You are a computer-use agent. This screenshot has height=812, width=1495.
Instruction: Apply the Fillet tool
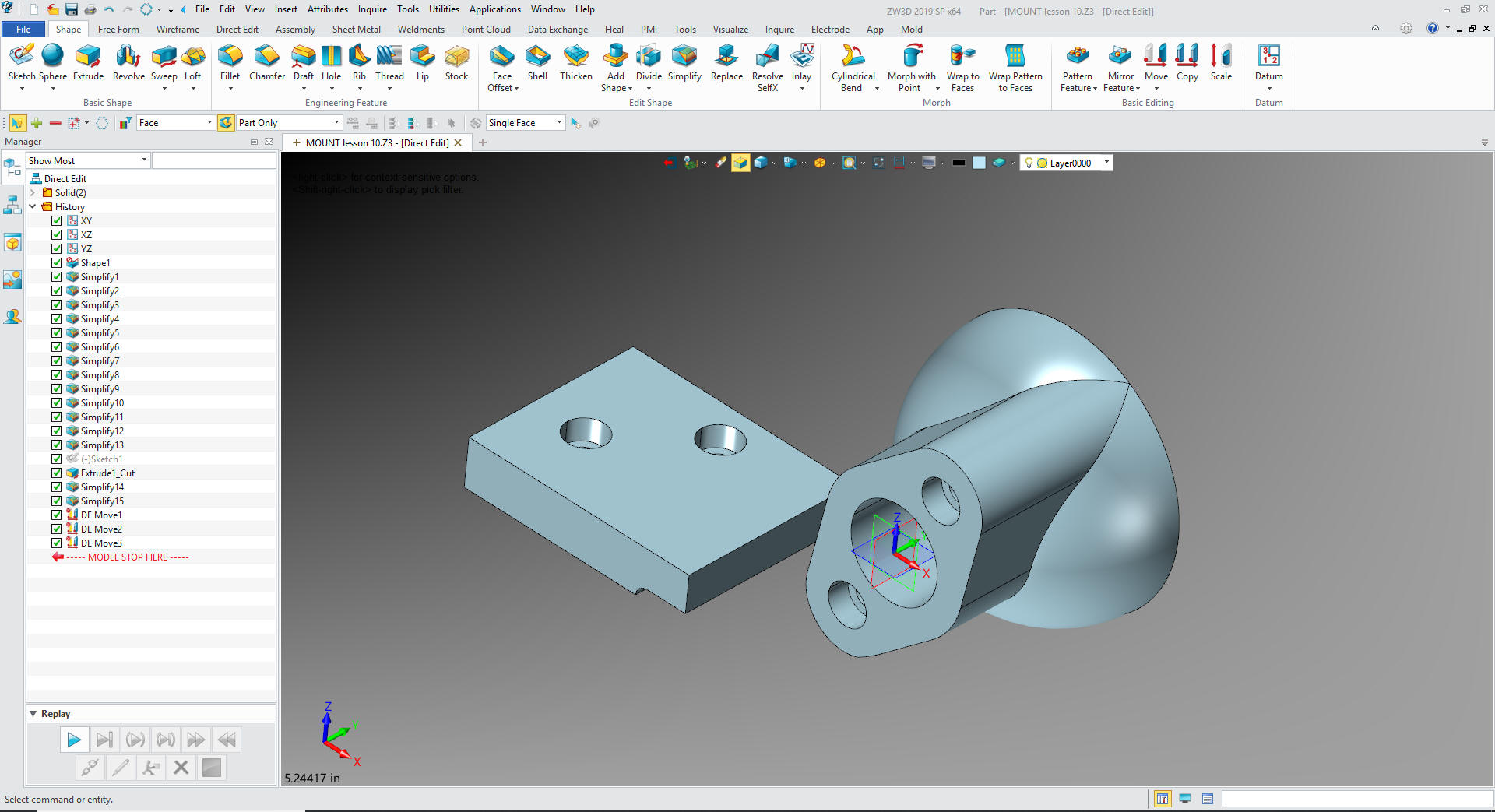pyautogui.click(x=230, y=62)
